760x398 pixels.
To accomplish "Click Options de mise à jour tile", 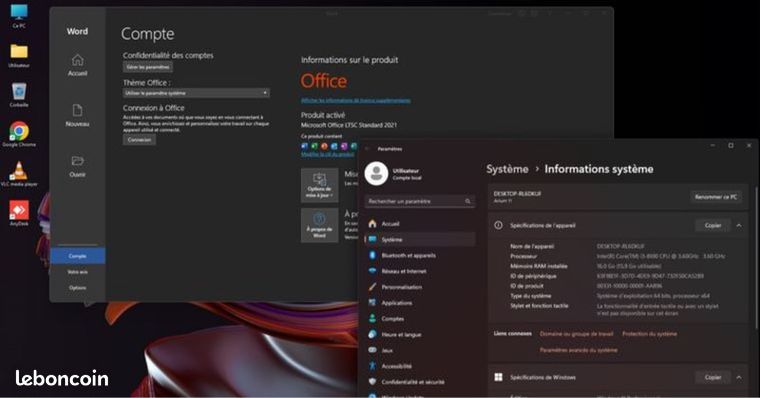I will tap(319, 185).
